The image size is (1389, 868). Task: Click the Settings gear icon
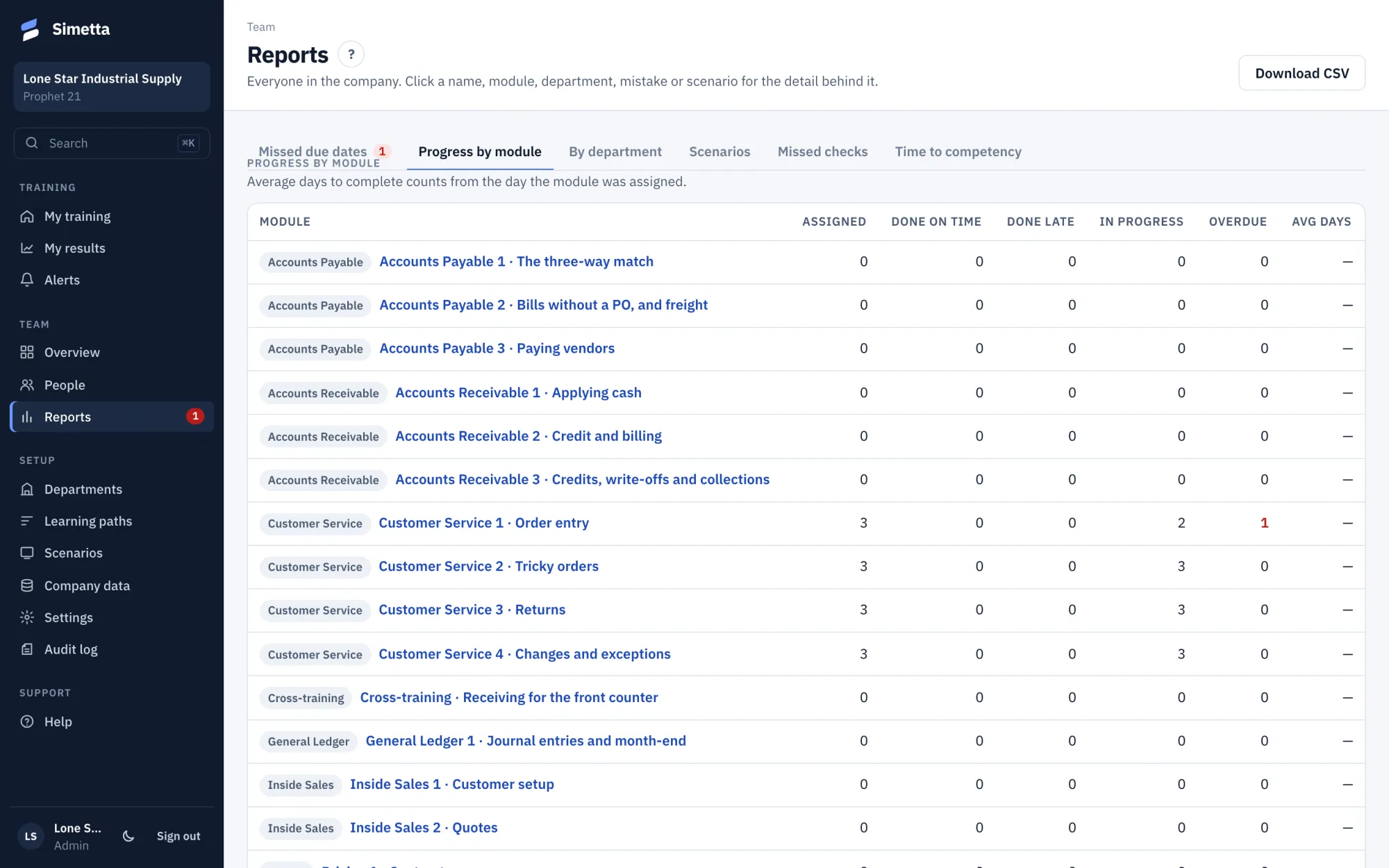(x=27, y=617)
